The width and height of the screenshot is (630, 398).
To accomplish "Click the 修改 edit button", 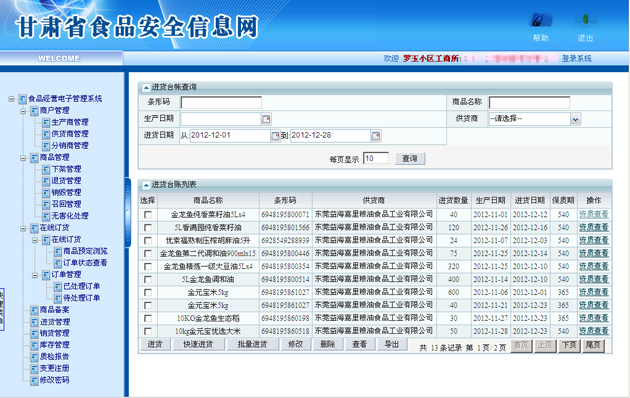I will pos(295,344).
